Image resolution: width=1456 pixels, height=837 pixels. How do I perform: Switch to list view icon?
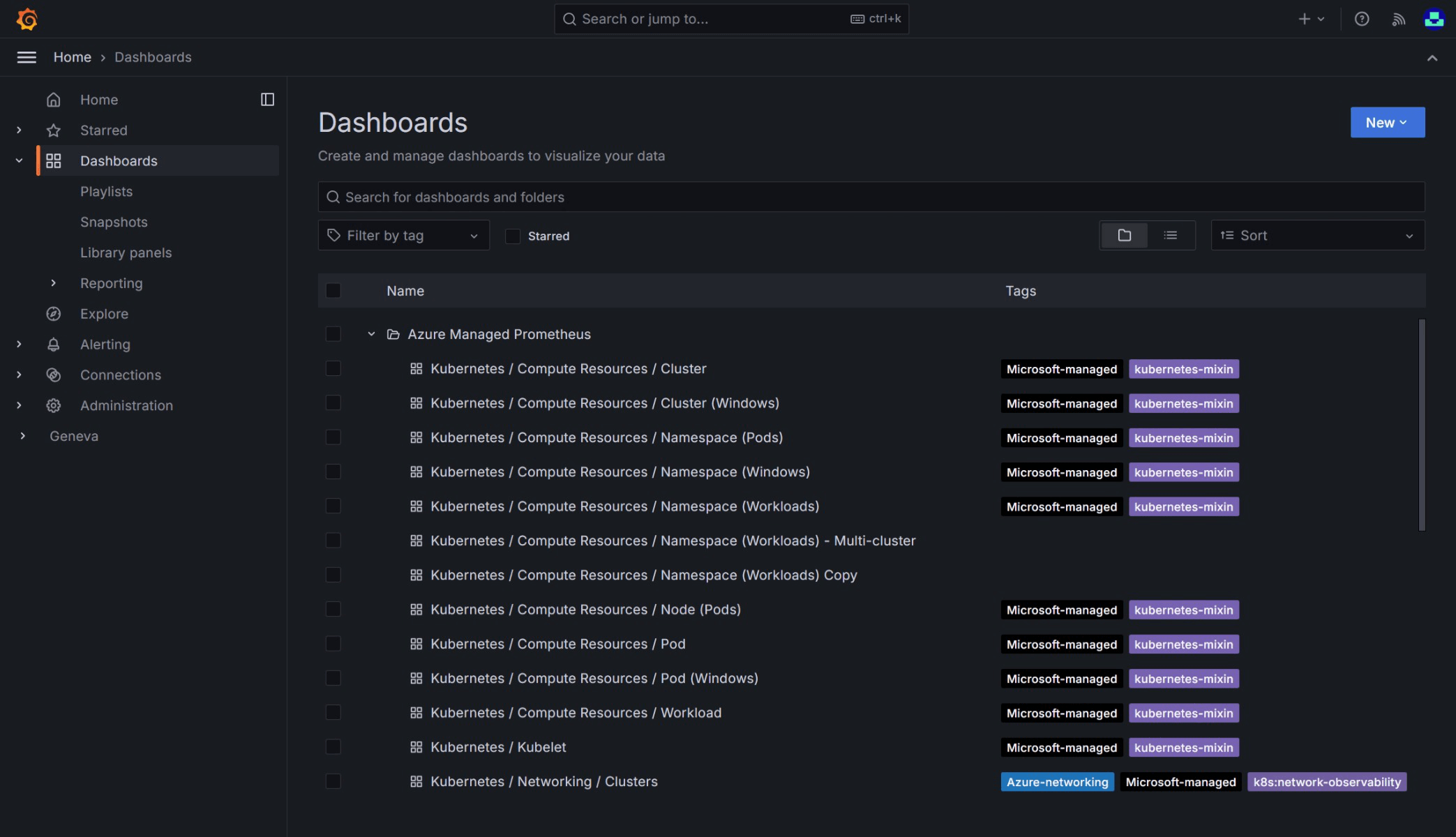pyautogui.click(x=1170, y=236)
